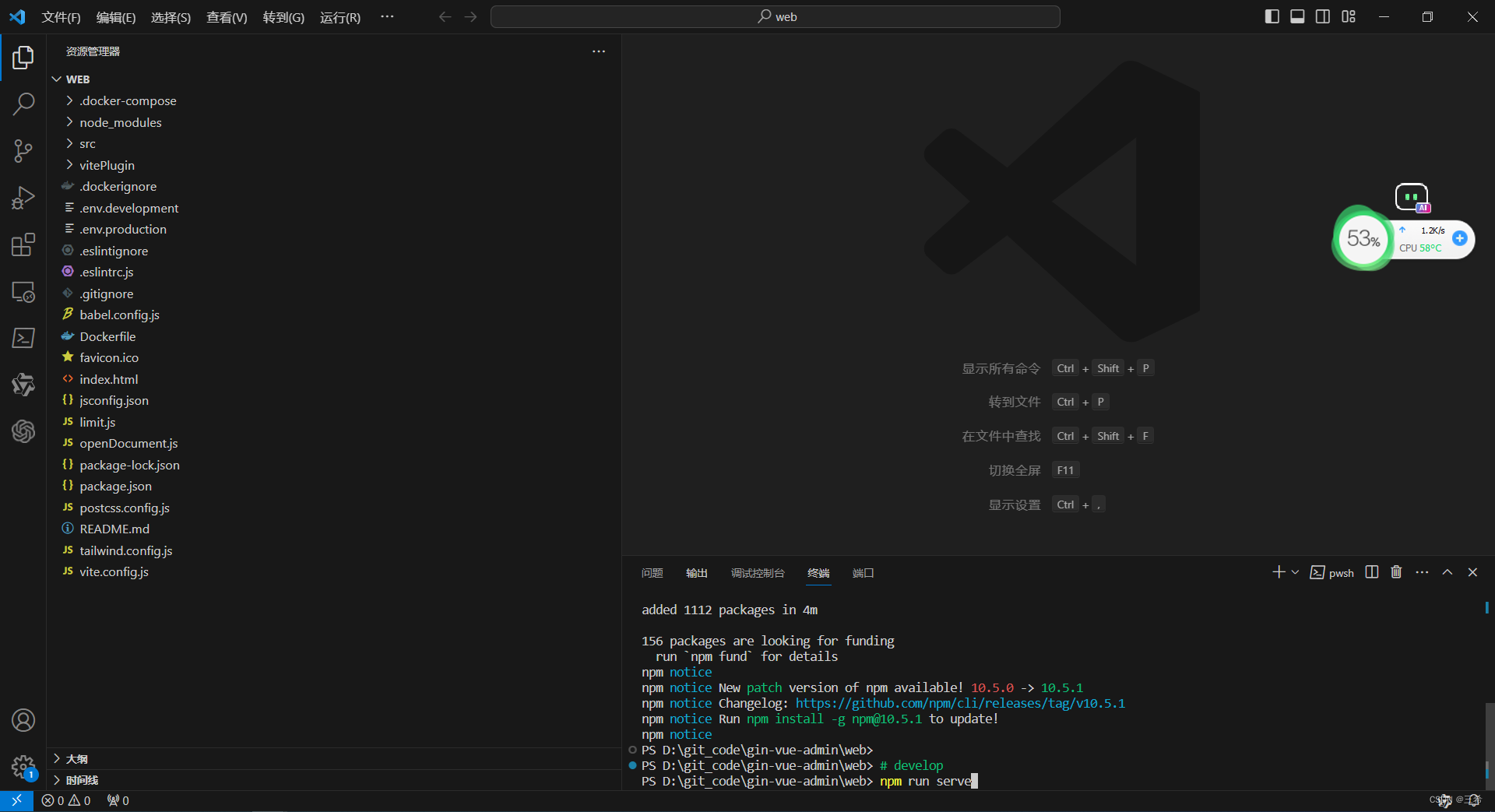Kill the active terminal with the trash icon

(1395, 572)
